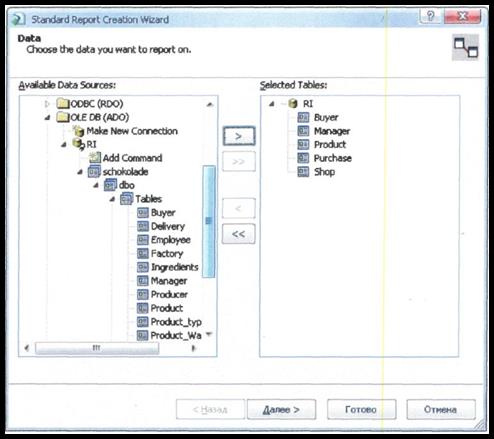
Task: Select the Ingredients table label
Action: (174, 267)
